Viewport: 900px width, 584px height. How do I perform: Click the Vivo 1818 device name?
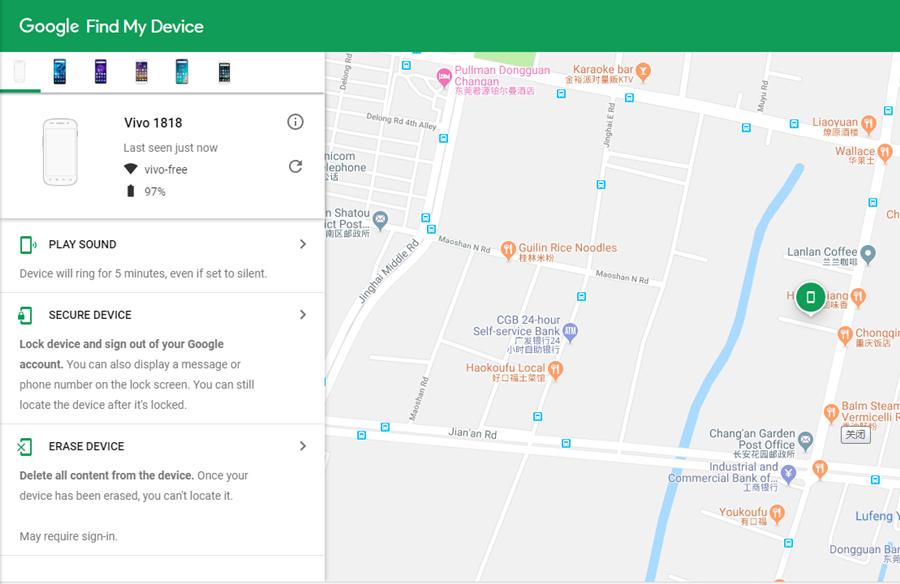coord(153,123)
